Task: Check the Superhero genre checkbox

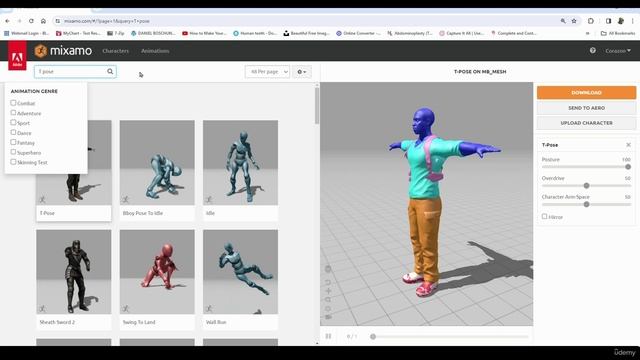Action: tap(13, 152)
